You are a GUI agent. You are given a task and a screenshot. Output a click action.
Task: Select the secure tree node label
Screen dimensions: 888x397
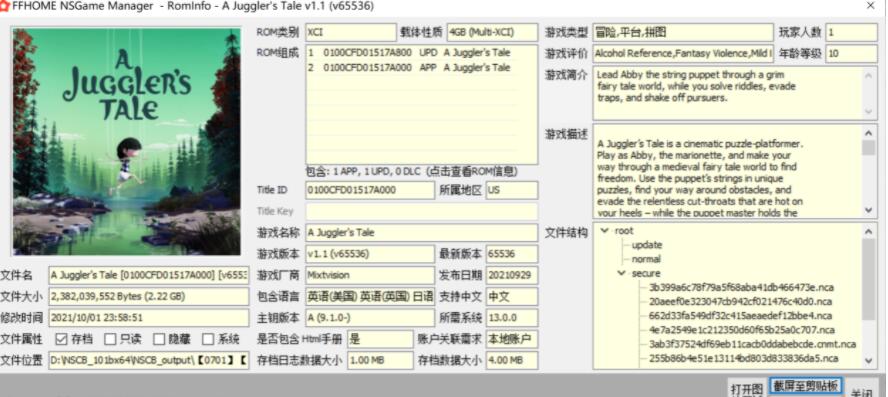(646, 273)
